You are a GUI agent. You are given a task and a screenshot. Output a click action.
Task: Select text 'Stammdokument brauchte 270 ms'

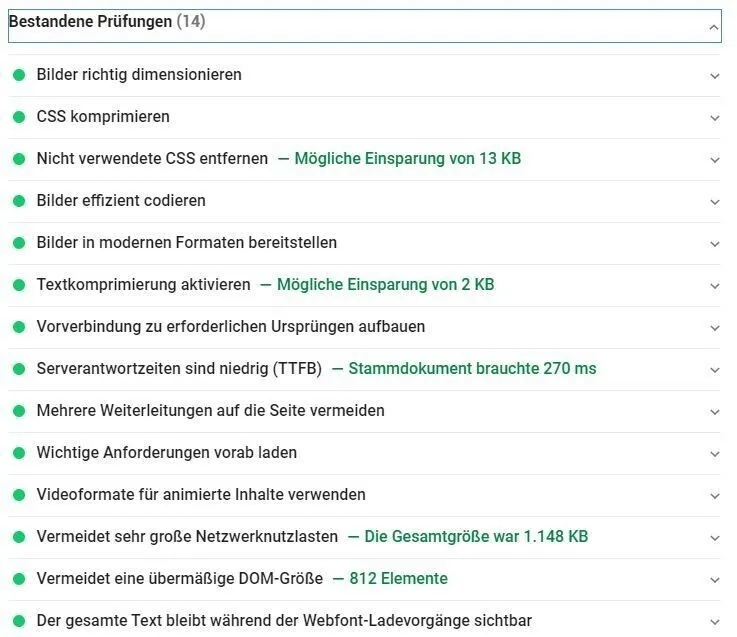(x=472, y=369)
